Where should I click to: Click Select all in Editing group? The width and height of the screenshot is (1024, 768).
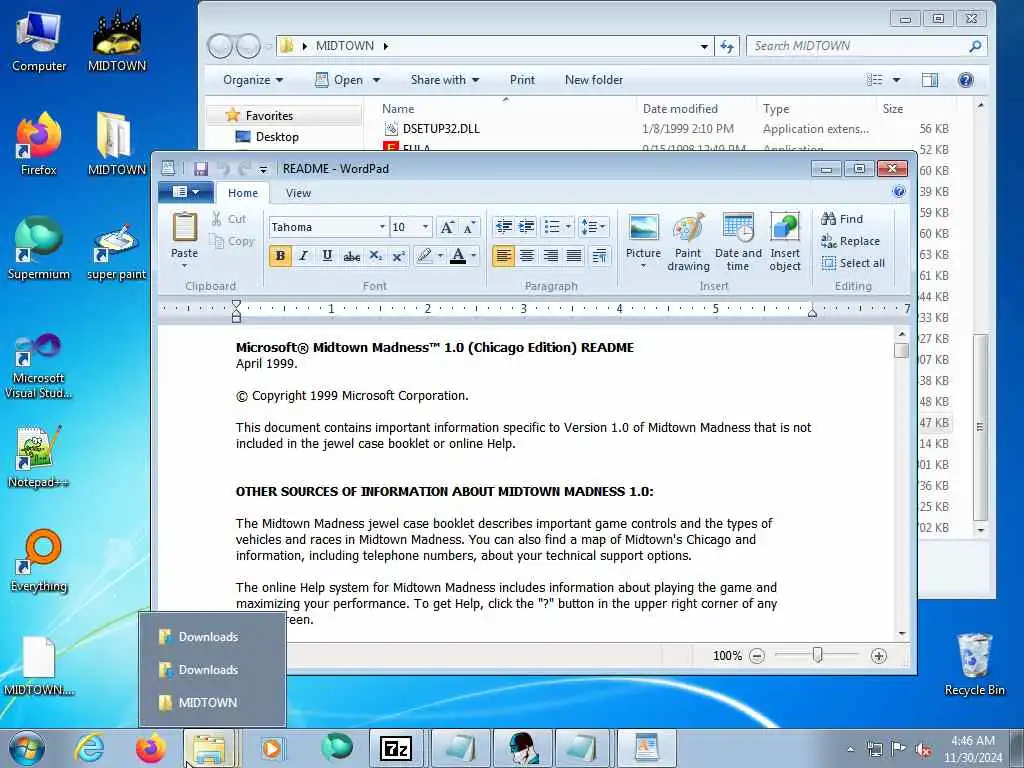point(853,263)
